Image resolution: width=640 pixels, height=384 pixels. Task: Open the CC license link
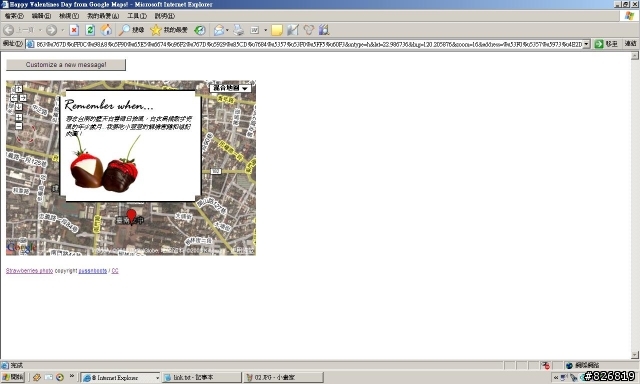click(115, 271)
